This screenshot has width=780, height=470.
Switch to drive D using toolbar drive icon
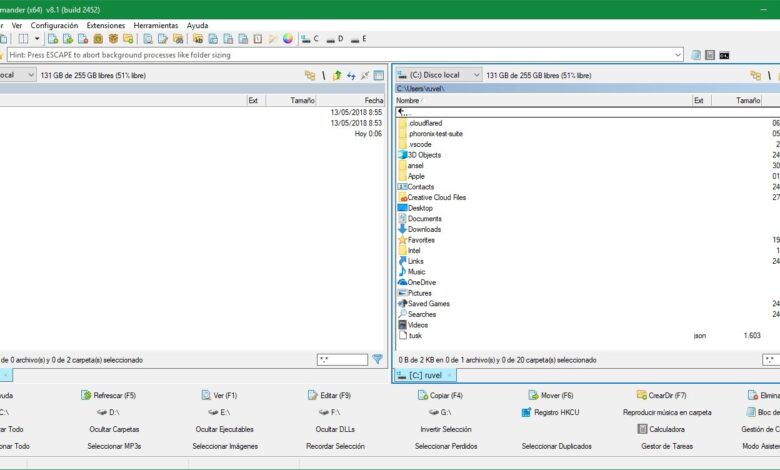click(334, 39)
